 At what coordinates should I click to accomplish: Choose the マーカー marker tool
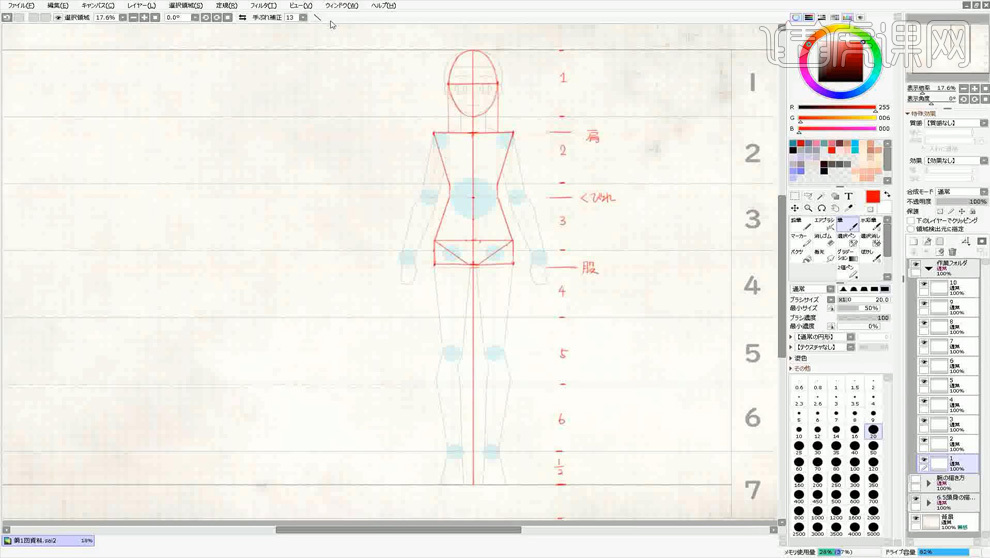[801, 240]
